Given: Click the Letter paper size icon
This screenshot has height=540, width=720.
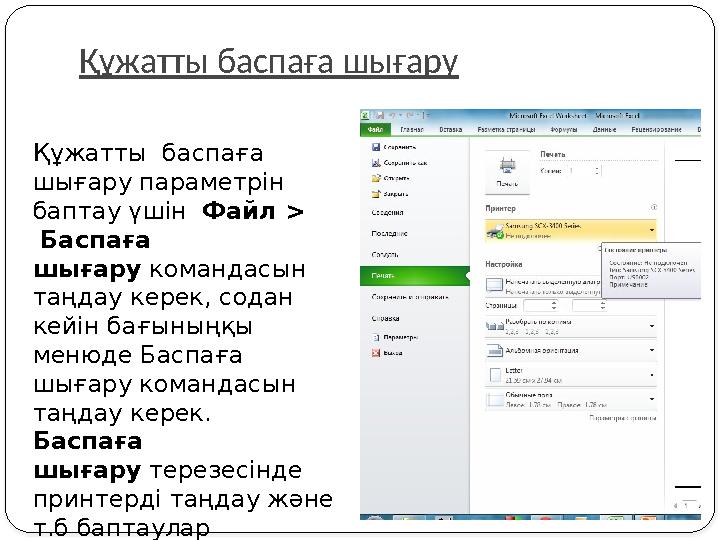Looking at the screenshot, I should pyautogui.click(x=495, y=375).
